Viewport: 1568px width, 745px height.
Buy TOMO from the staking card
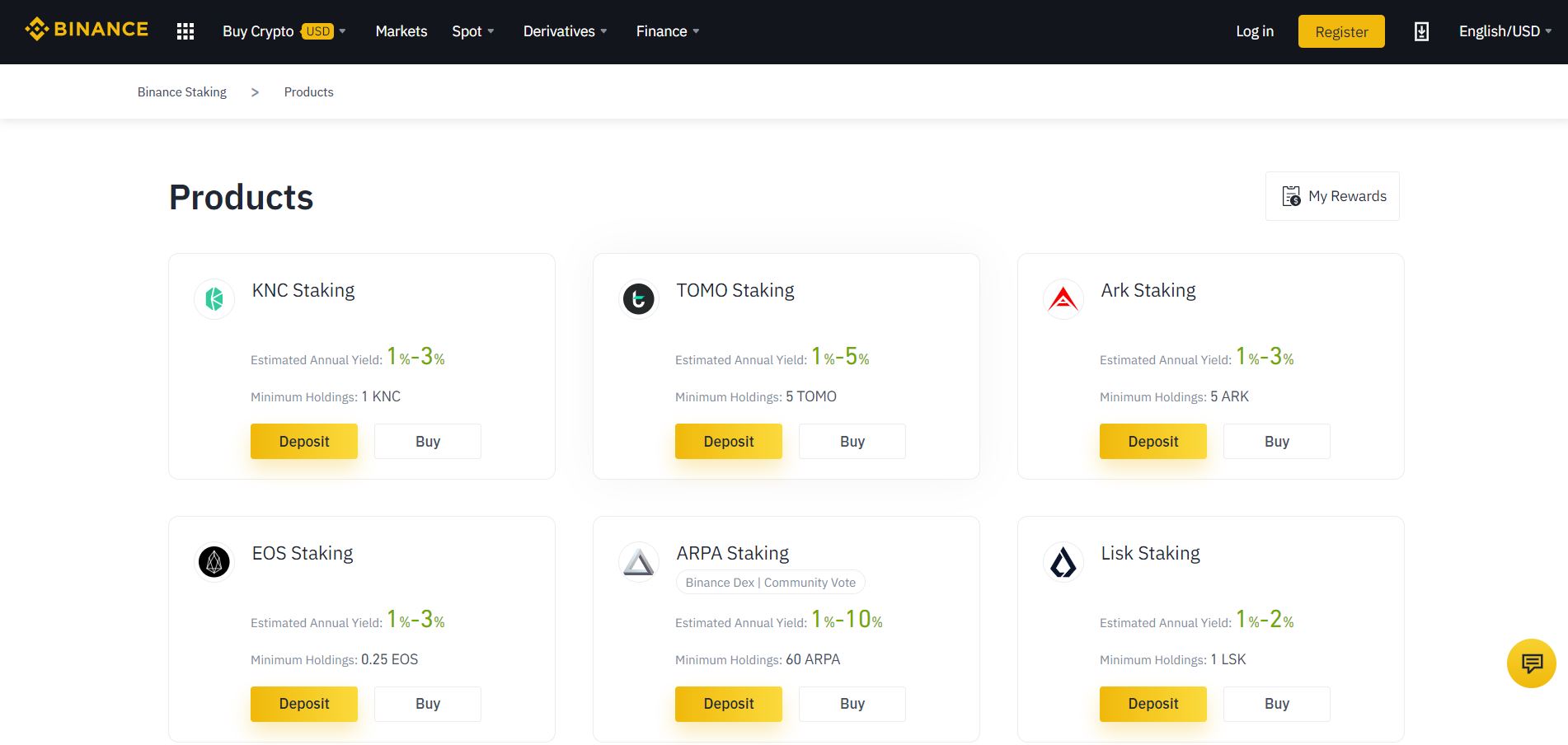[852, 442]
